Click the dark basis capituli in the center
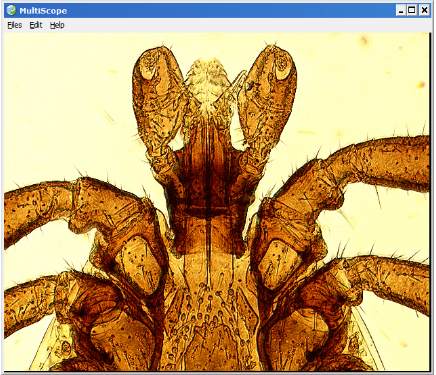436x375 pixels. [208, 193]
